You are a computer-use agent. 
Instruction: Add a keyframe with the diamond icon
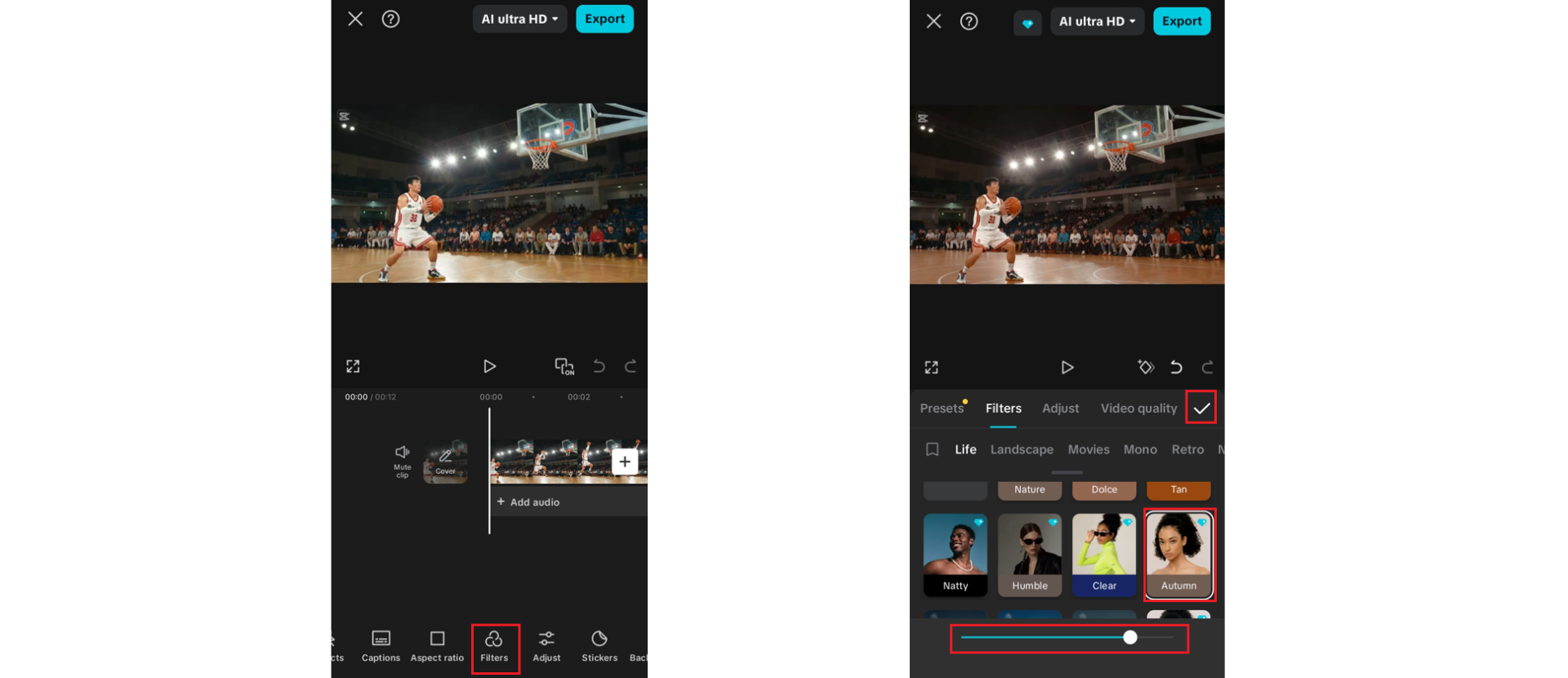point(1146,367)
